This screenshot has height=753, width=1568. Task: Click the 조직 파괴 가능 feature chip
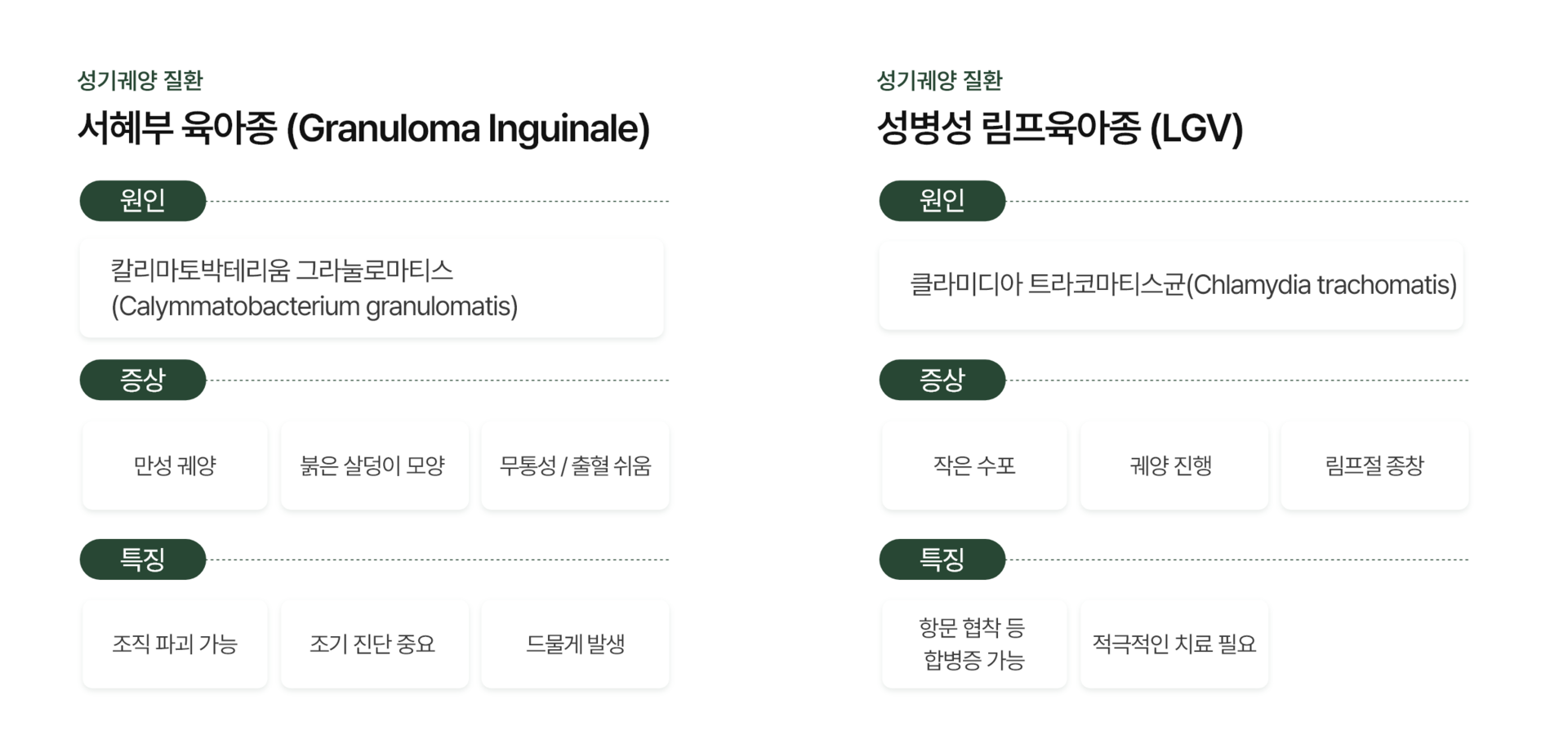pos(175,644)
